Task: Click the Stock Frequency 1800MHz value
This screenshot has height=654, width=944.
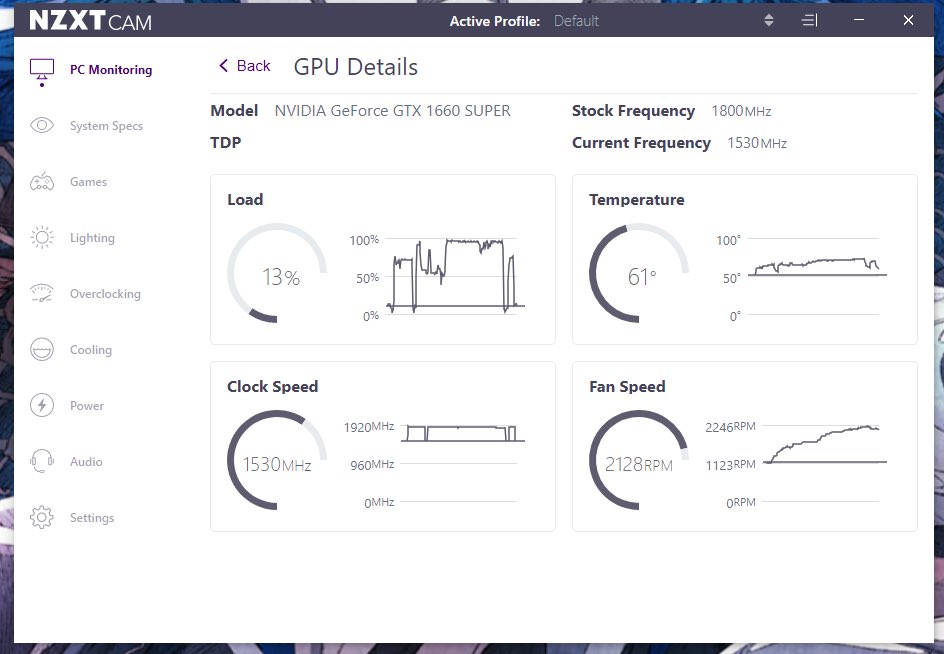Action: click(741, 111)
